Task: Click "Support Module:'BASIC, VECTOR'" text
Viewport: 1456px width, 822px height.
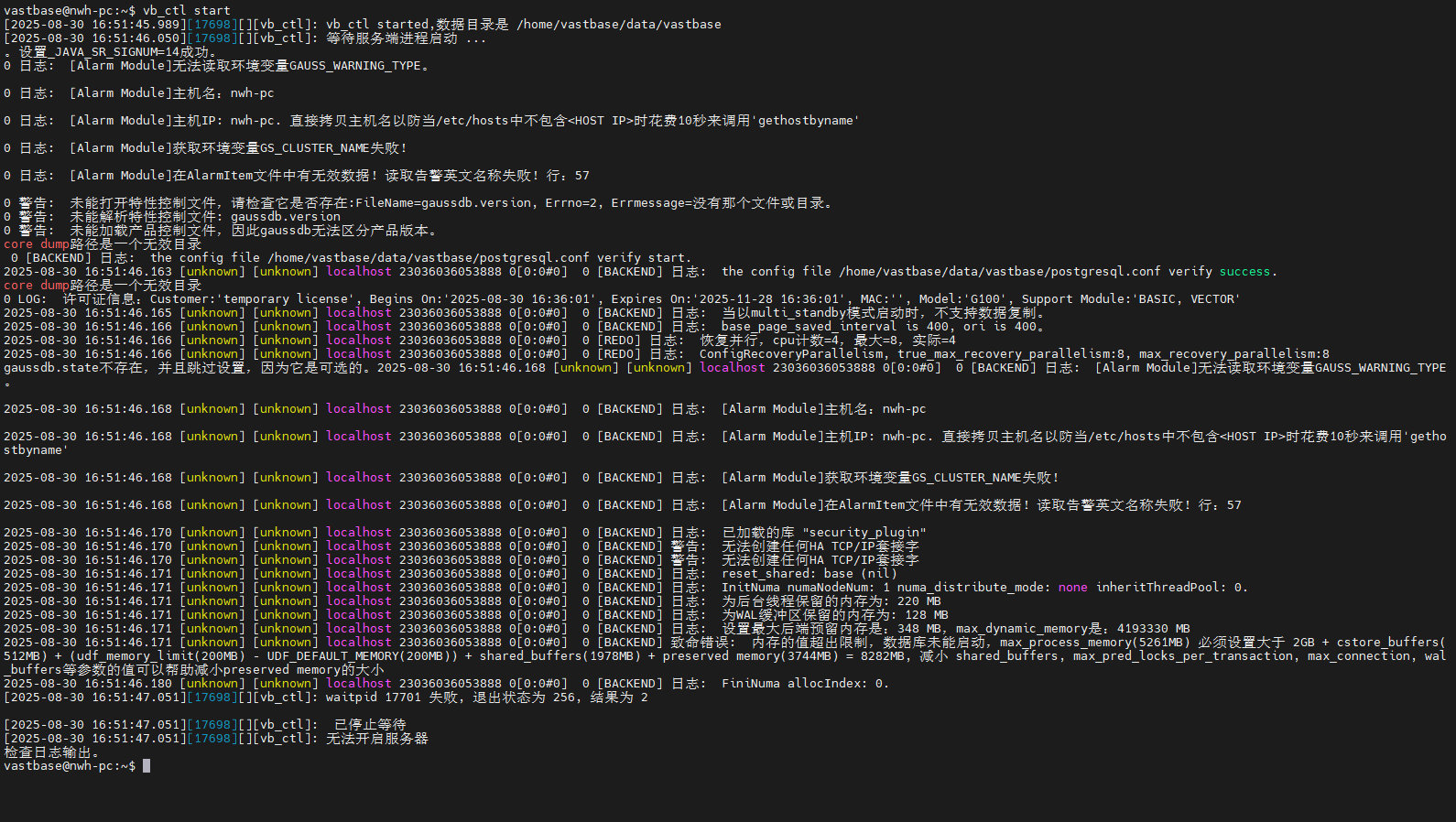Action: pyautogui.click(x=1132, y=299)
